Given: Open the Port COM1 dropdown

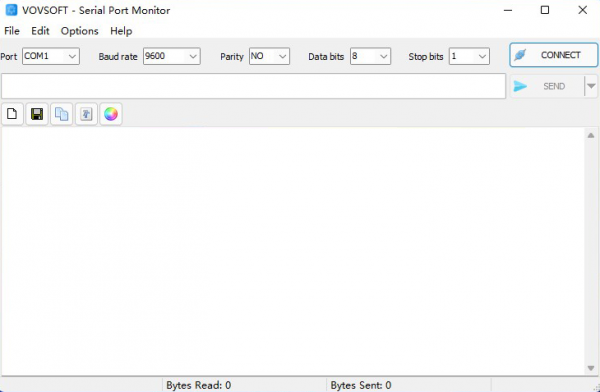Looking at the screenshot, I should [51, 56].
